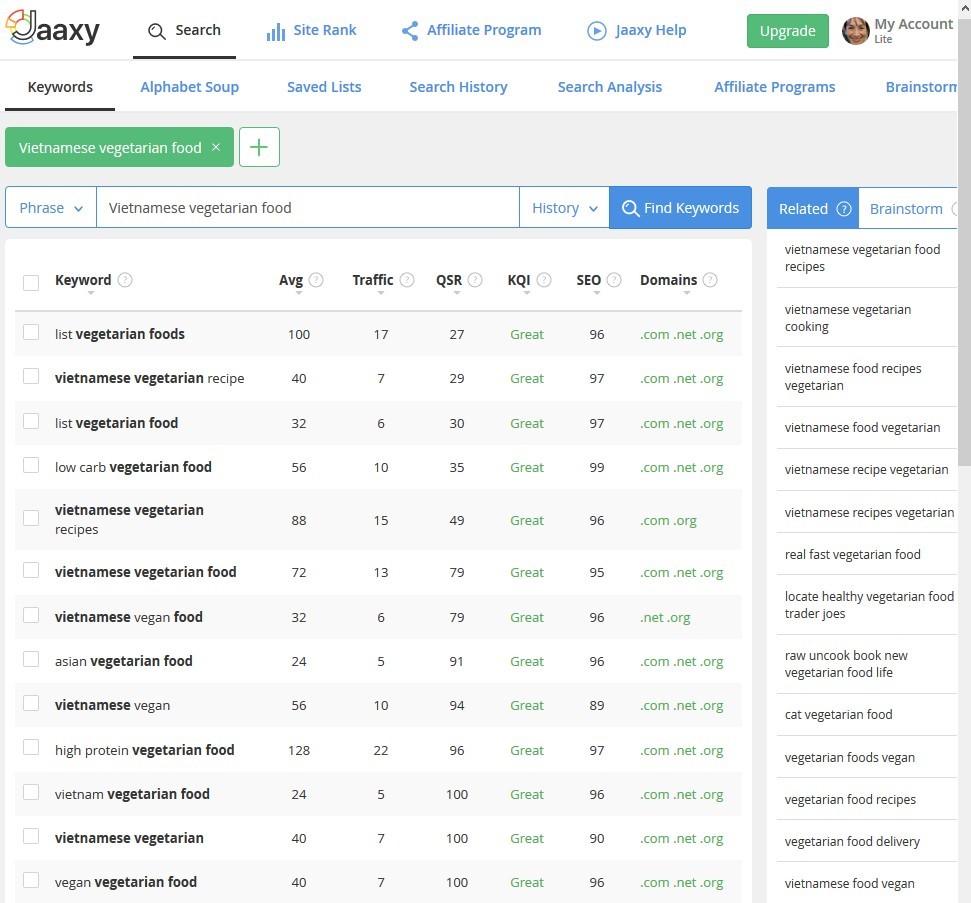
Task: Check the 'list vegetarian foods' row
Action: [x=31, y=332]
